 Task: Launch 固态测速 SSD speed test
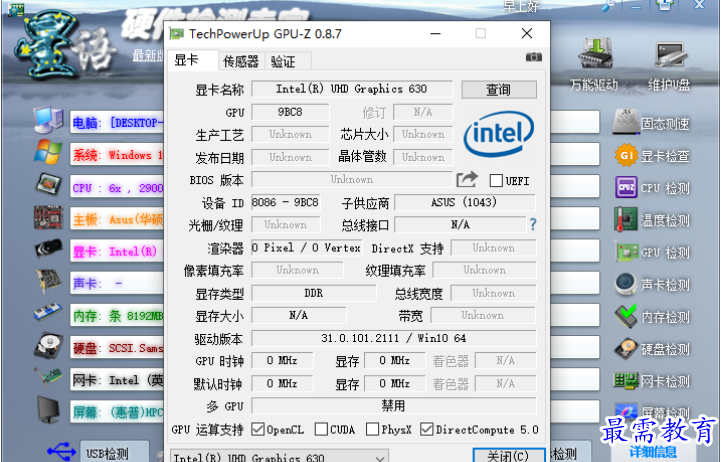pos(652,123)
